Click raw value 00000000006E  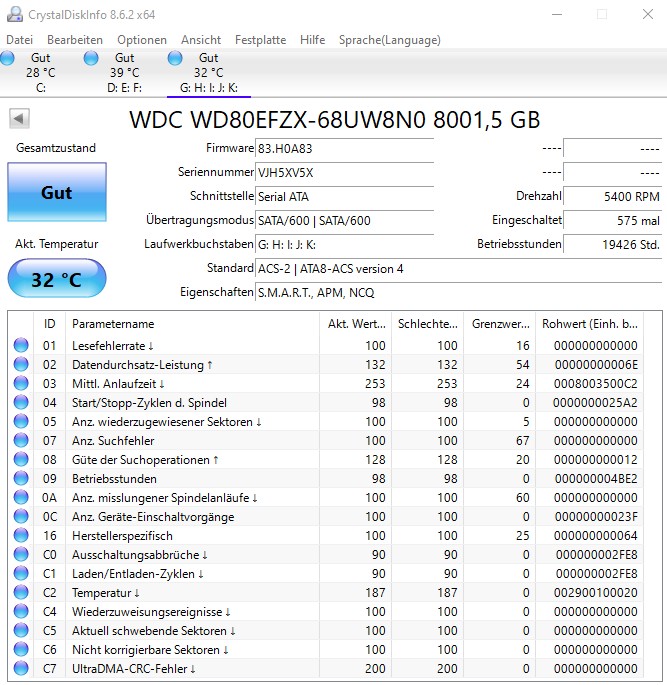(x=596, y=364)
